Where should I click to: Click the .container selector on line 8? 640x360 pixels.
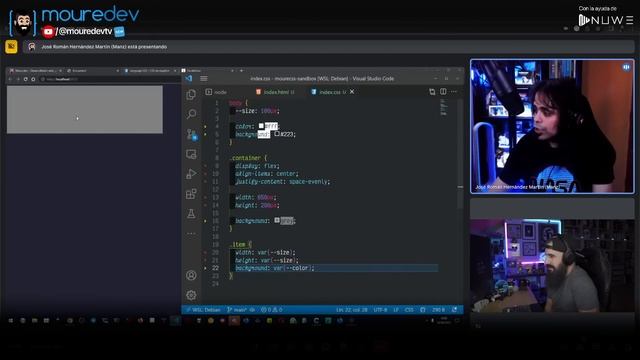[245, 158]
